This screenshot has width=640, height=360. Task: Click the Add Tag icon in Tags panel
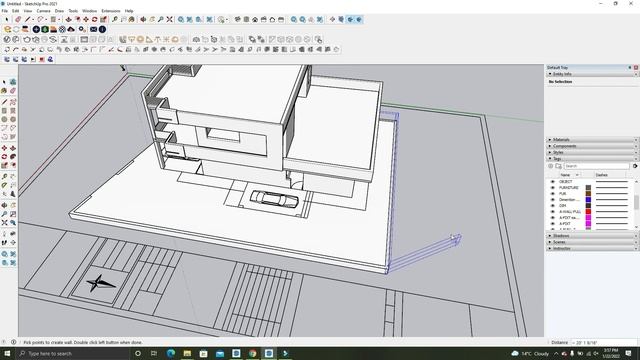[551, 166]
